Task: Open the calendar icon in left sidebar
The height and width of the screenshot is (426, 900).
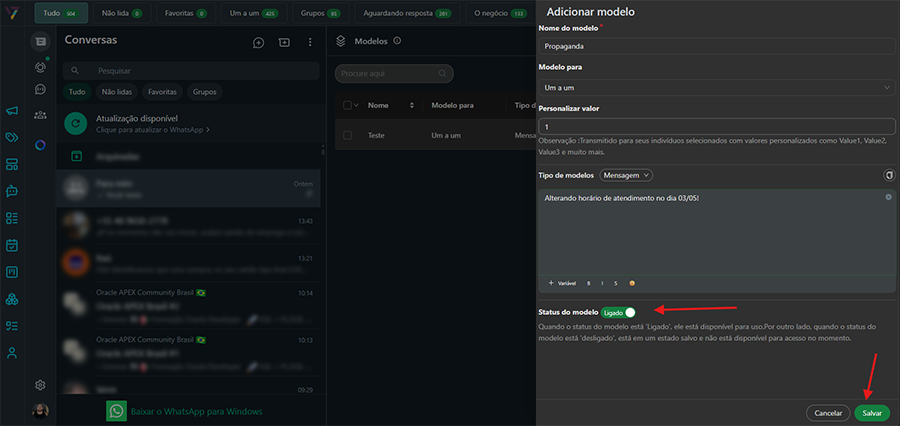Action: click(x=12, y=245)
